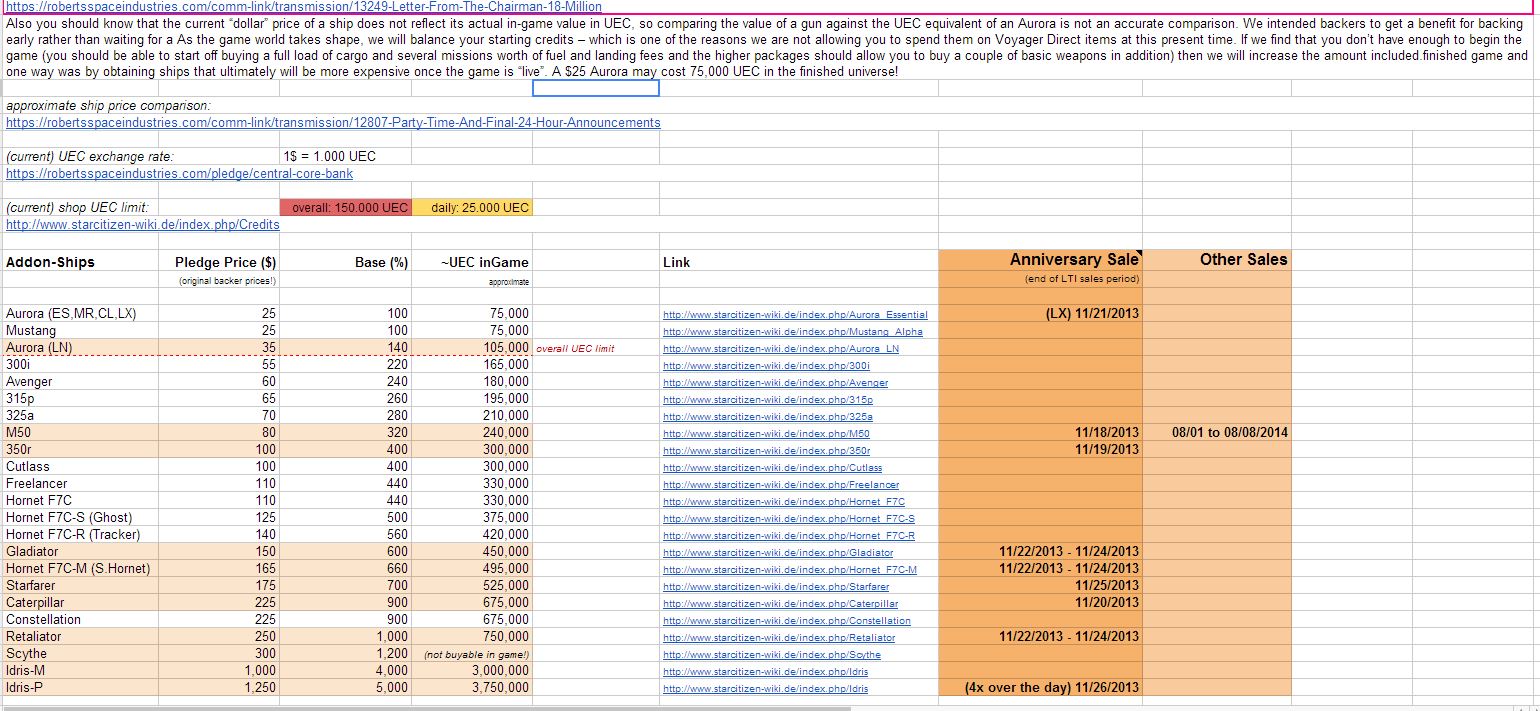The image size is (1540, 711).
Task: Open the Aurora_Essential wiki link
Action: (795, 314)
